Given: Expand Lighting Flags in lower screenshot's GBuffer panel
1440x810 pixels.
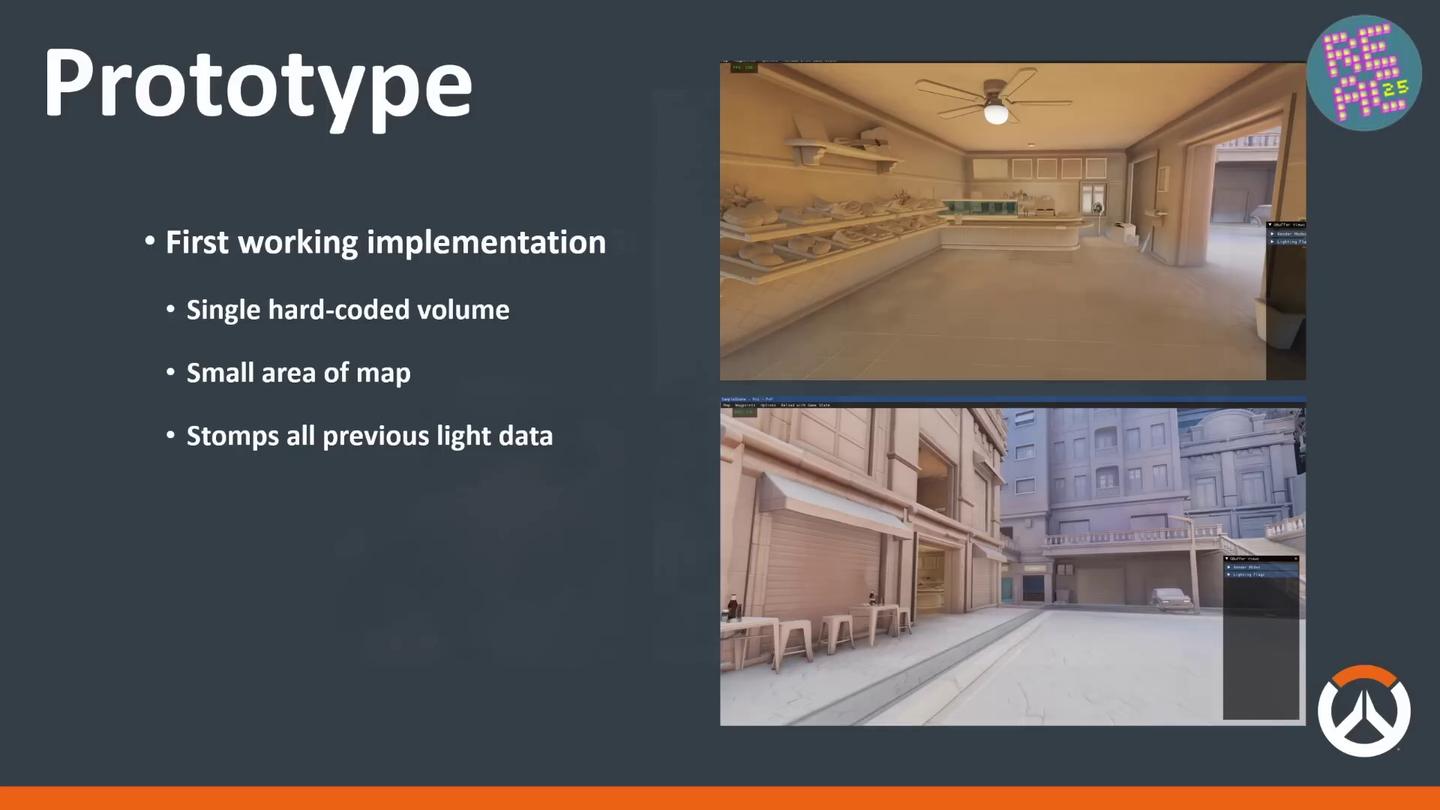Looking at the screenshot, I should pyautogui.click(x=1262, y=574).
